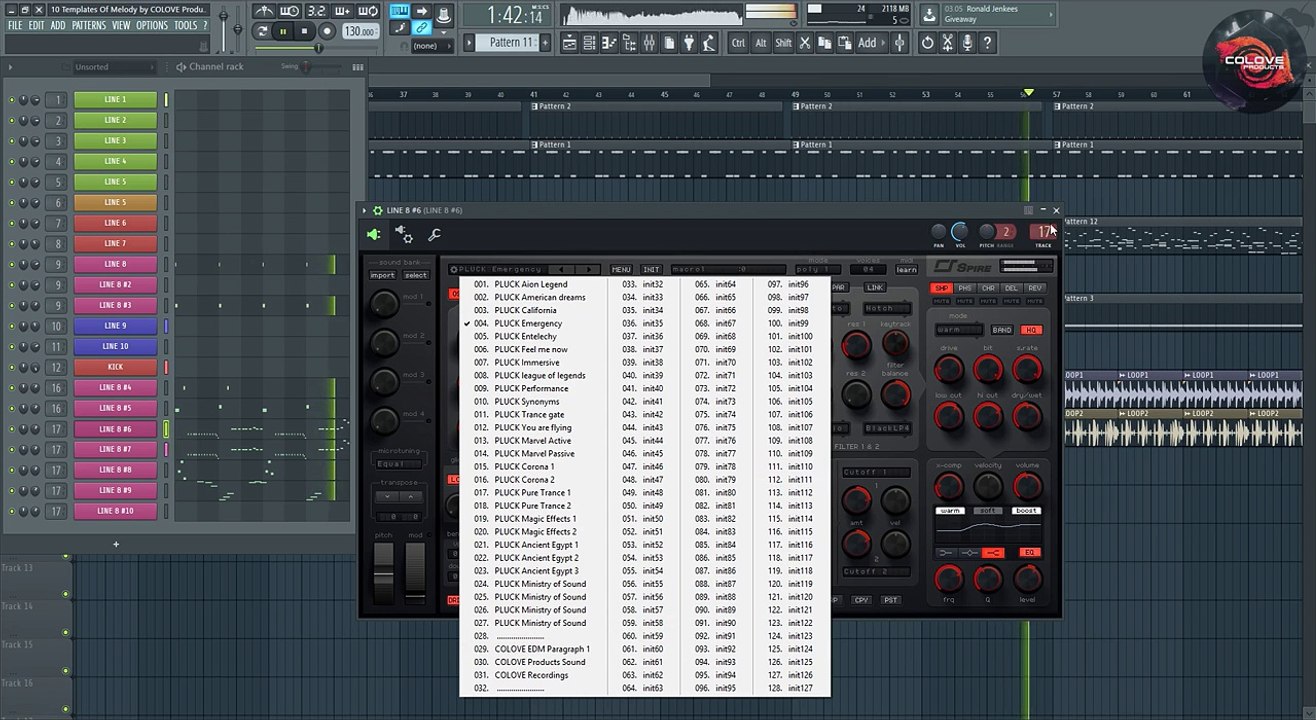Open the Mixer toolbar icon
The image size is (1316, 720).
click(649, 42)
